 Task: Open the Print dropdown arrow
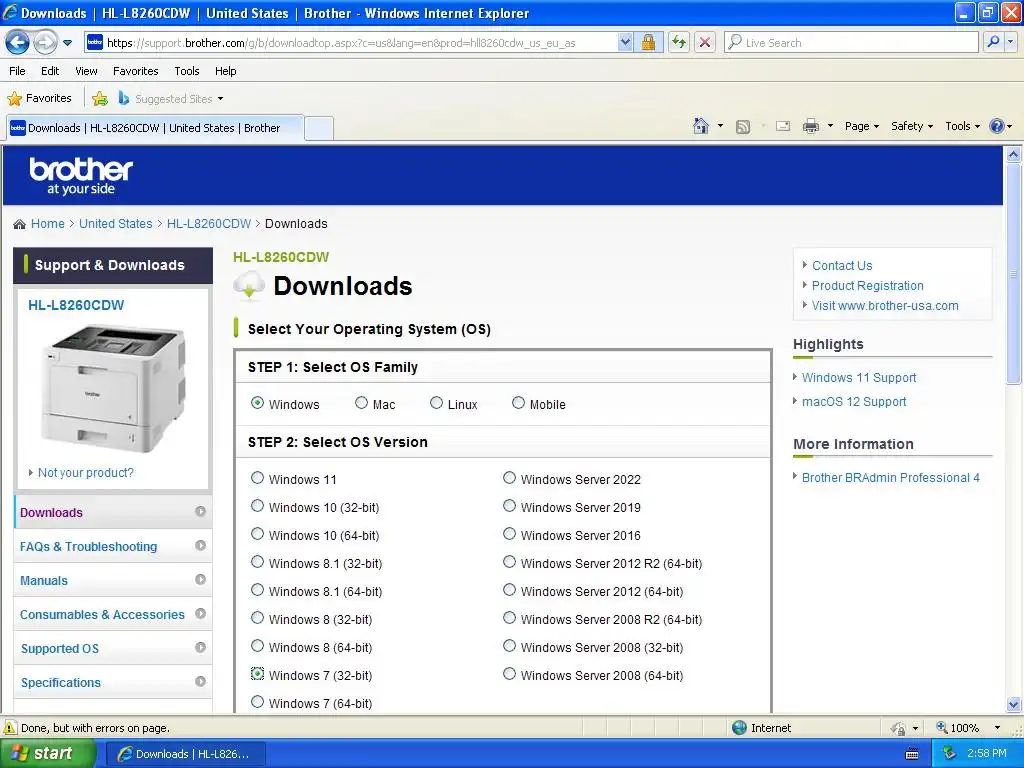[830, 126]
